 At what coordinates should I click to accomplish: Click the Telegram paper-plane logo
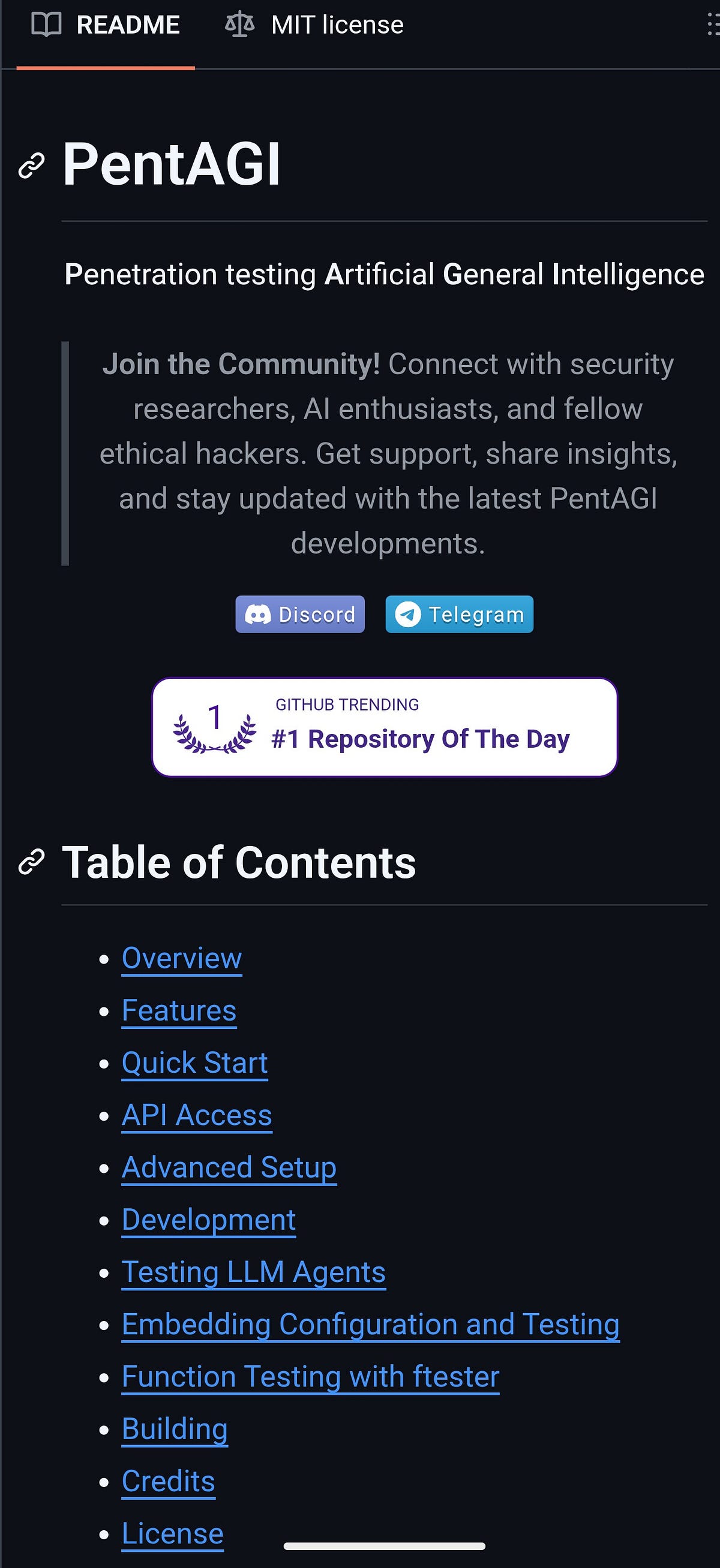coord(407,614)
